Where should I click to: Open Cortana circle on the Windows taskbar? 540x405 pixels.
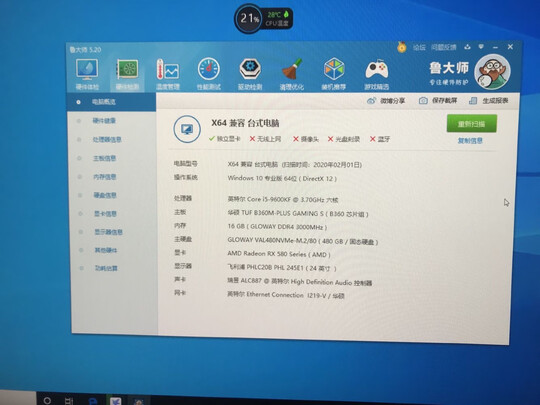(48, 400)
